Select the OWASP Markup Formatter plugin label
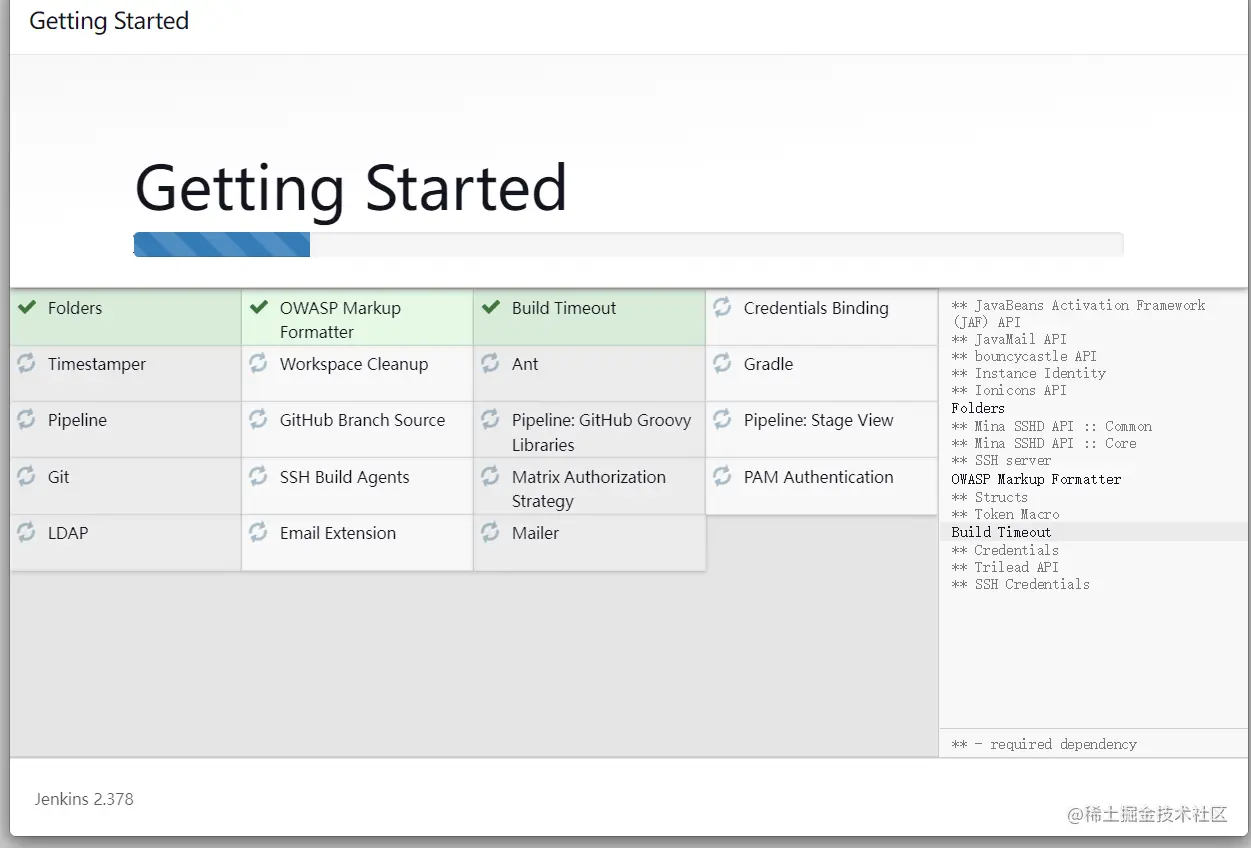 point(340,320)
